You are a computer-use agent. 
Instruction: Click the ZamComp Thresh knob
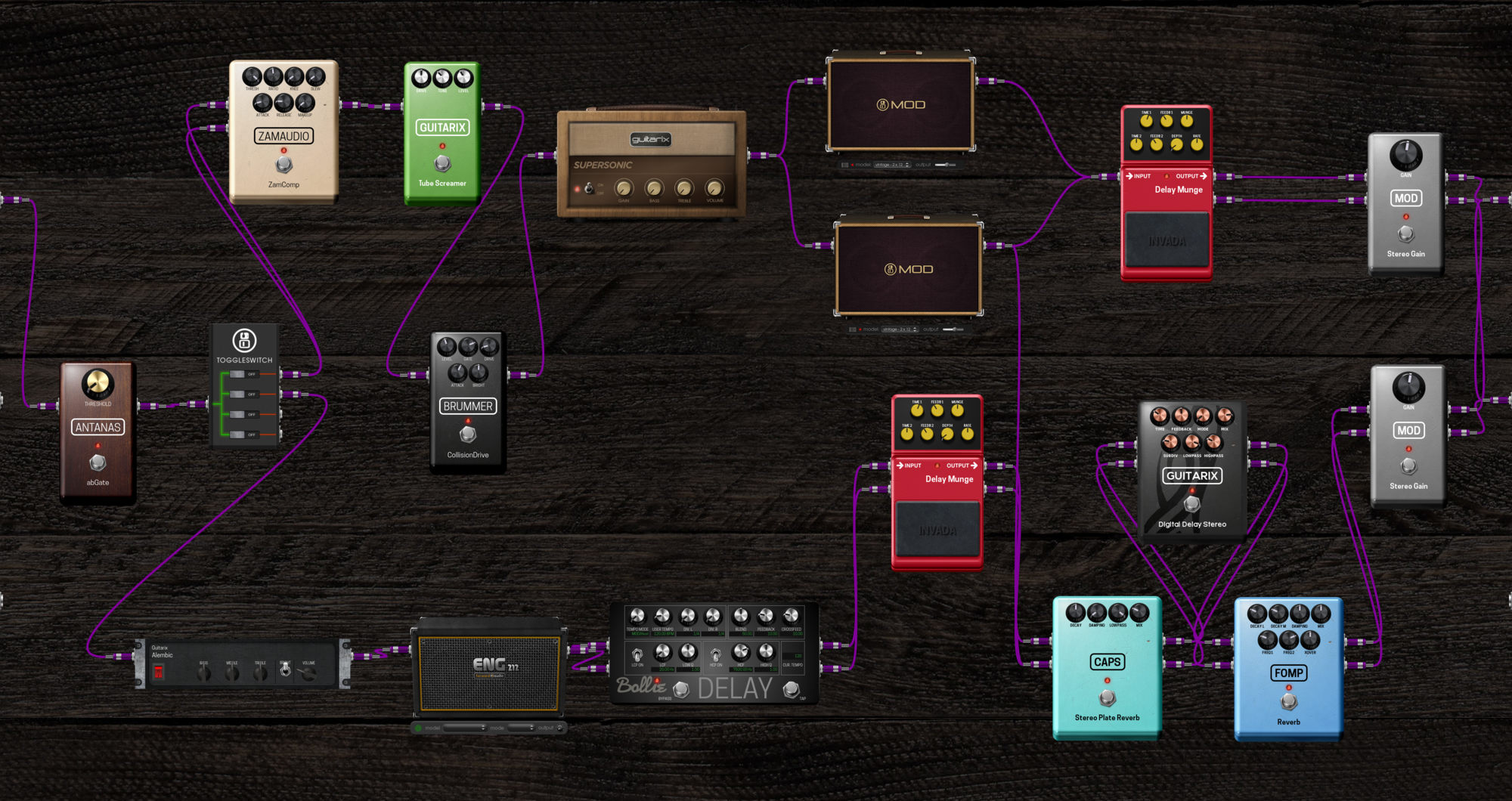pos(252,76)
